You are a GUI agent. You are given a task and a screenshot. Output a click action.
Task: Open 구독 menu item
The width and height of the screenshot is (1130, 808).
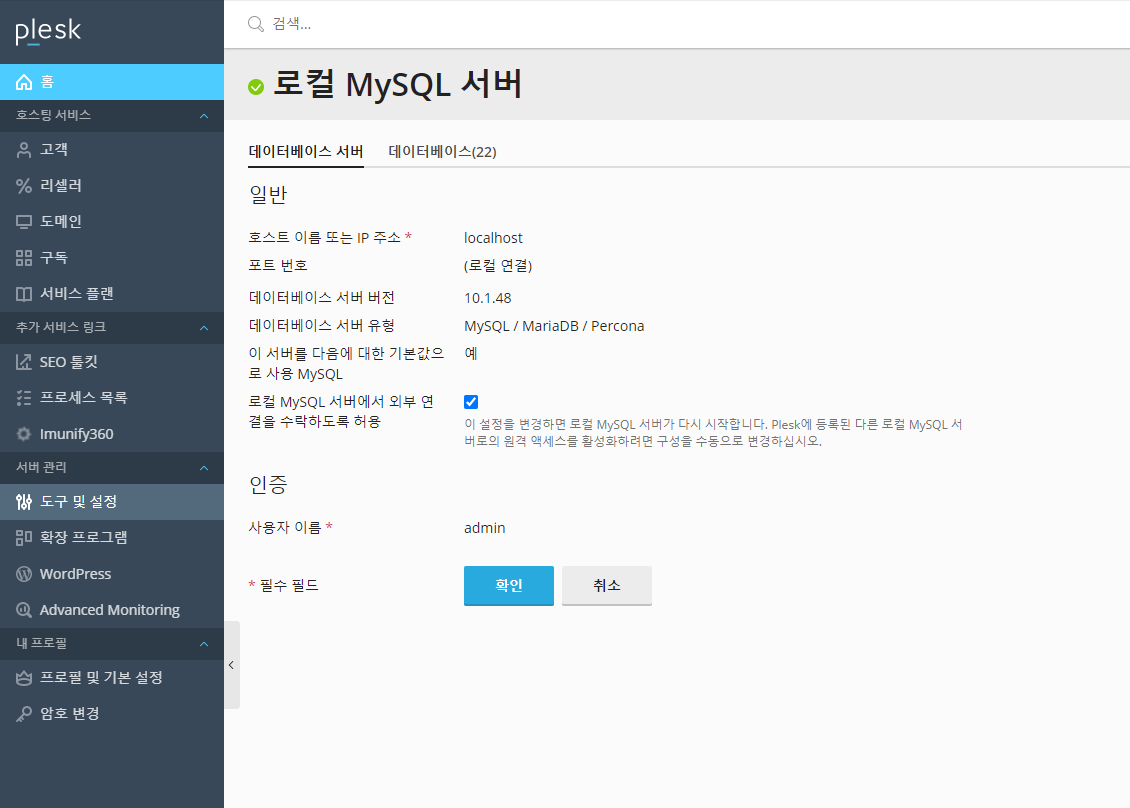[112, 258]
